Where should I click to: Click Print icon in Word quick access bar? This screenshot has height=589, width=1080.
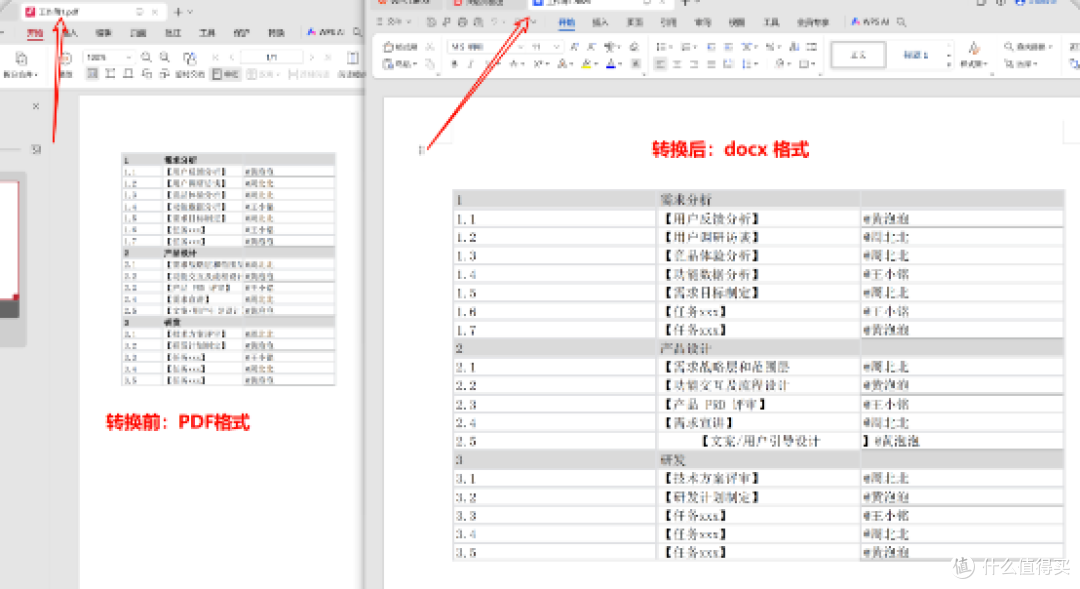[x=463, y=22]
